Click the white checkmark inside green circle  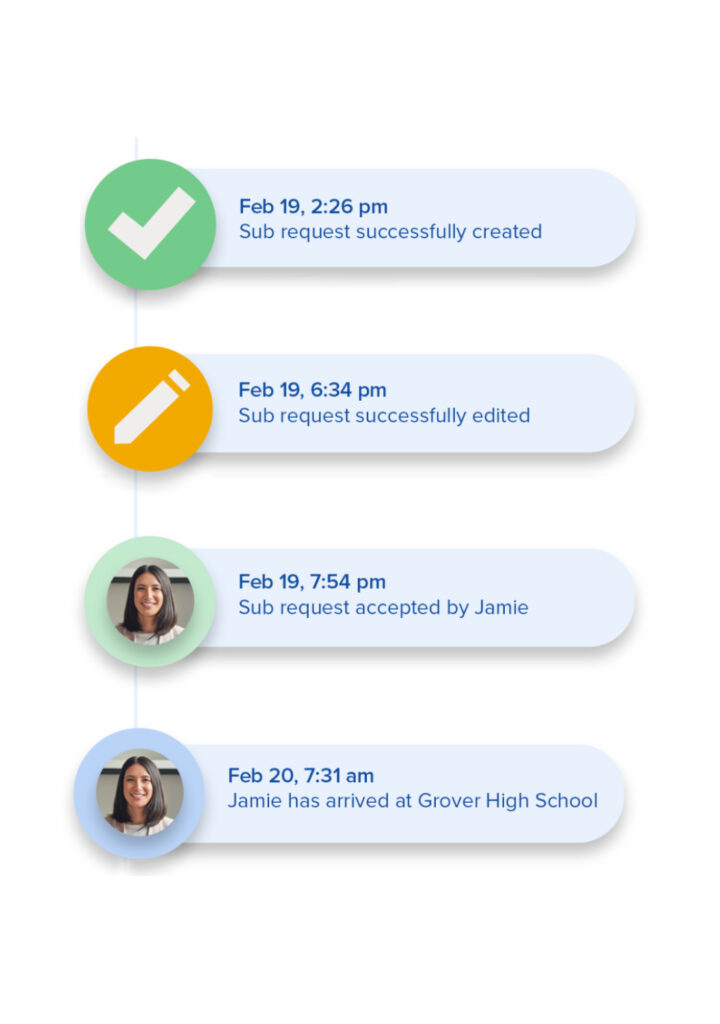pos(152,223)
